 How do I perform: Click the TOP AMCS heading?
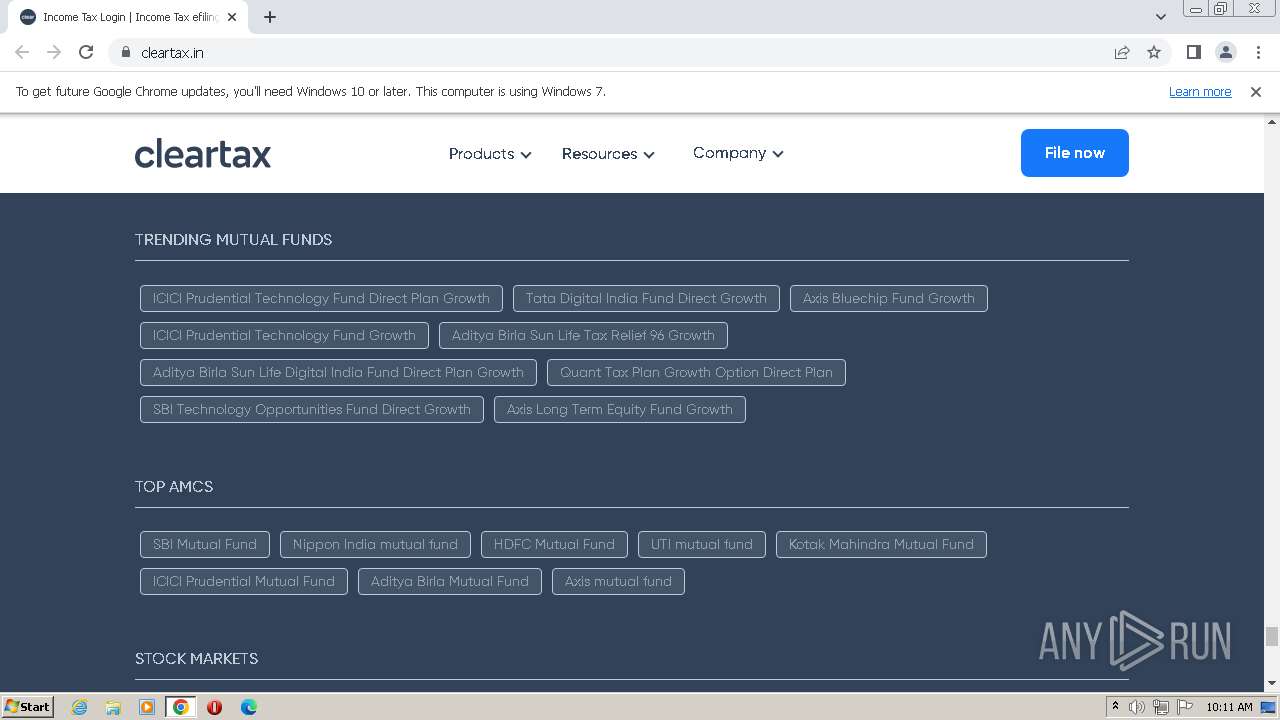pyautogui.click(x=174, y=487)
